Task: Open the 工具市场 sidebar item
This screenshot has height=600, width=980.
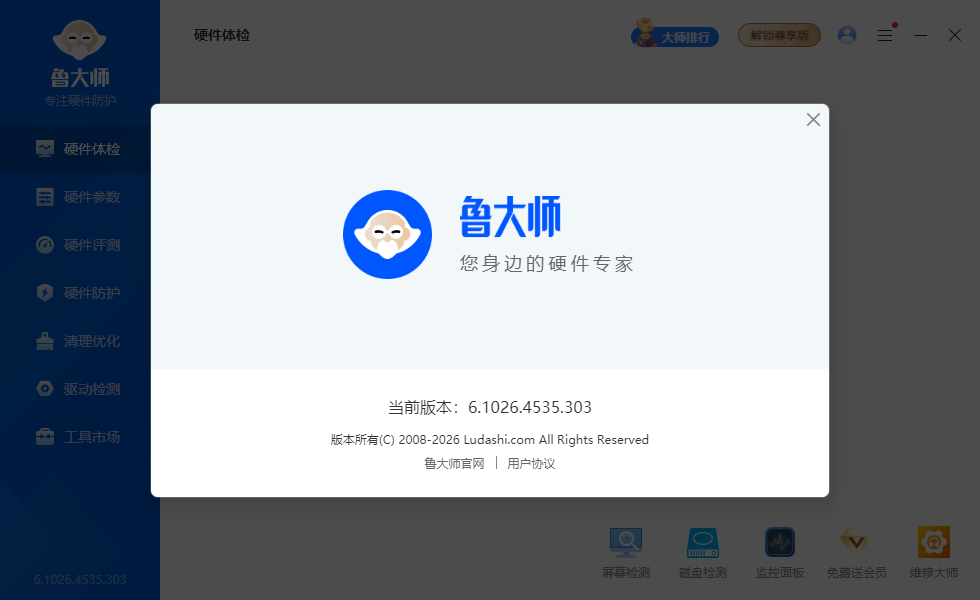Action: pyautogui.click(x=80, y=437)
